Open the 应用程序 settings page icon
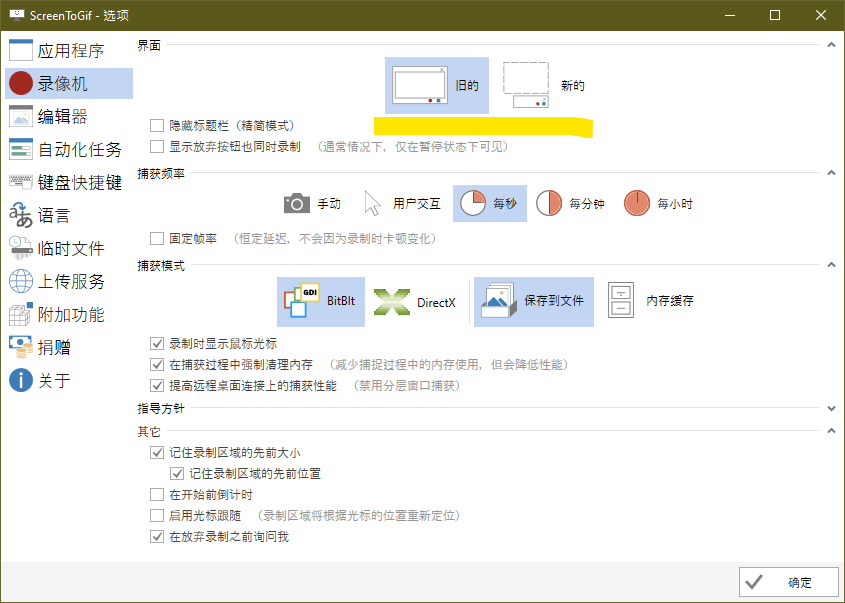The image size is (845, 603). (20, 50)
